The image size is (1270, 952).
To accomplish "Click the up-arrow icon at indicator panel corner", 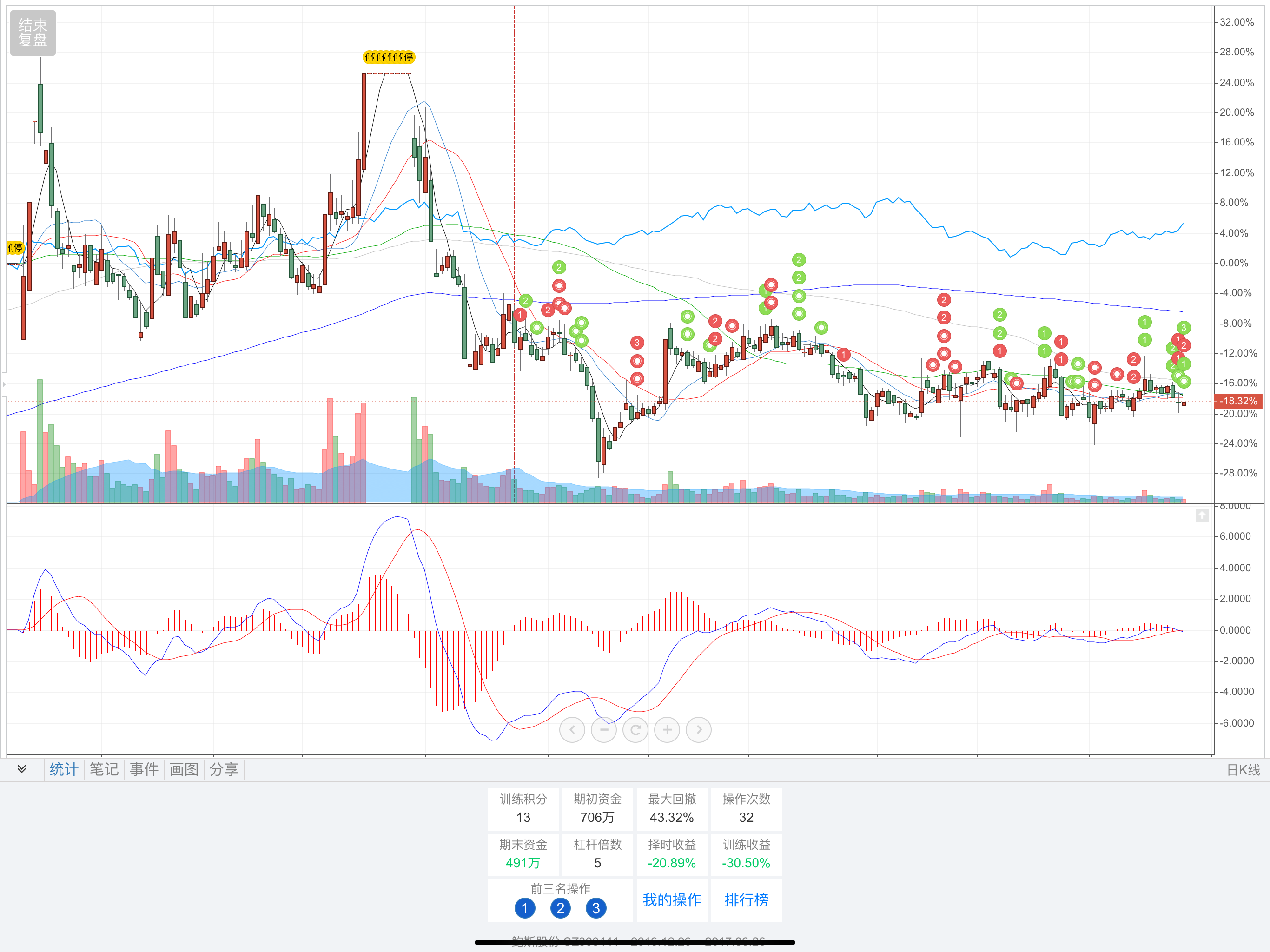I will tap(1202, 515).
